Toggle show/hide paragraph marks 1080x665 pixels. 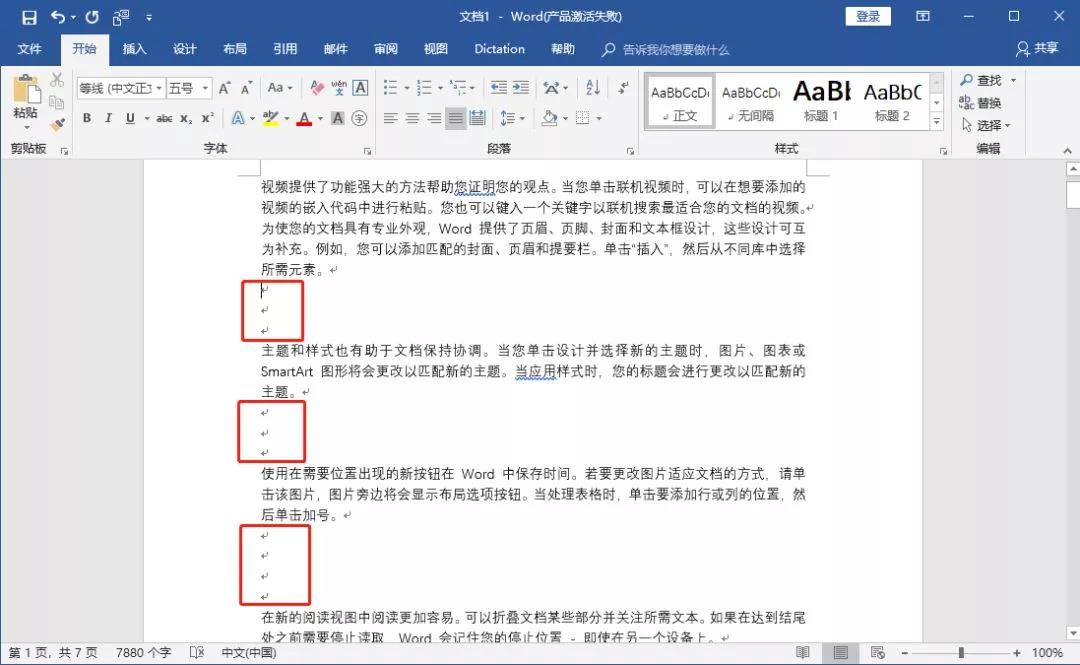click(x=622, y=88)
